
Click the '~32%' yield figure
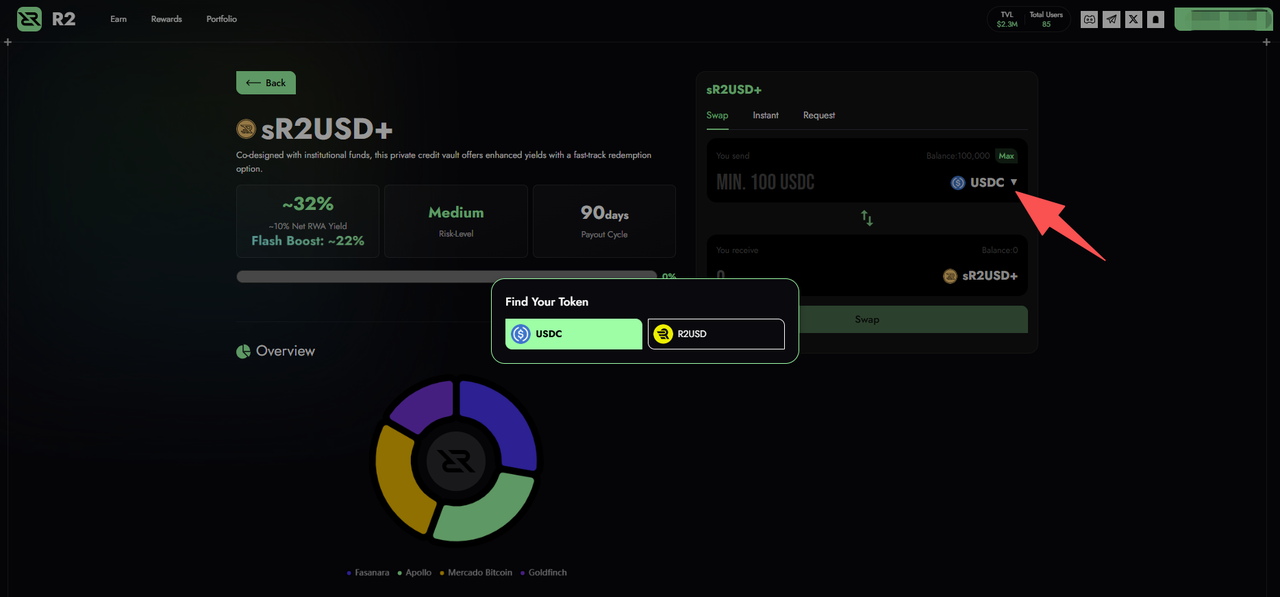(307, 204)
